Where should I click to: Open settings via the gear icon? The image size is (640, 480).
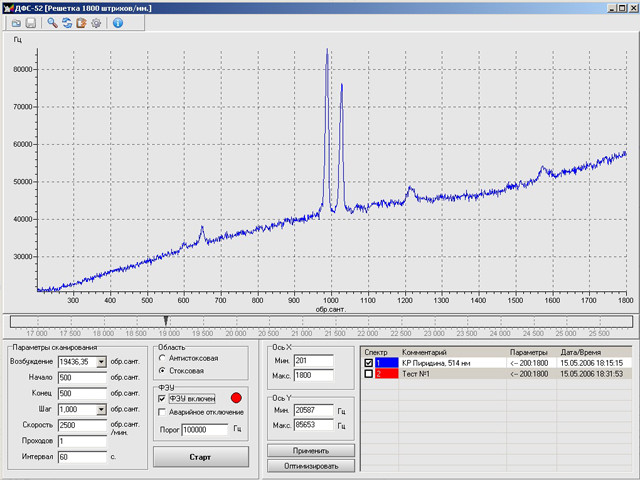pos(96,22)
